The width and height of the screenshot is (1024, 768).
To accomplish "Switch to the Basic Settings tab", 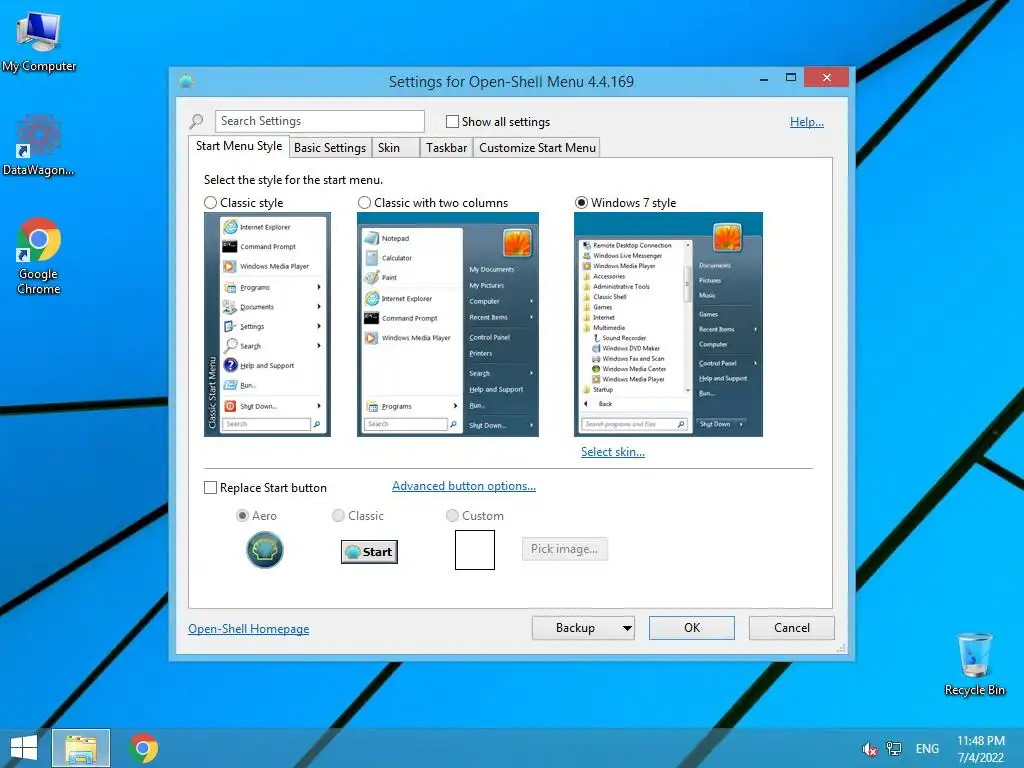I will coord(330,148).
